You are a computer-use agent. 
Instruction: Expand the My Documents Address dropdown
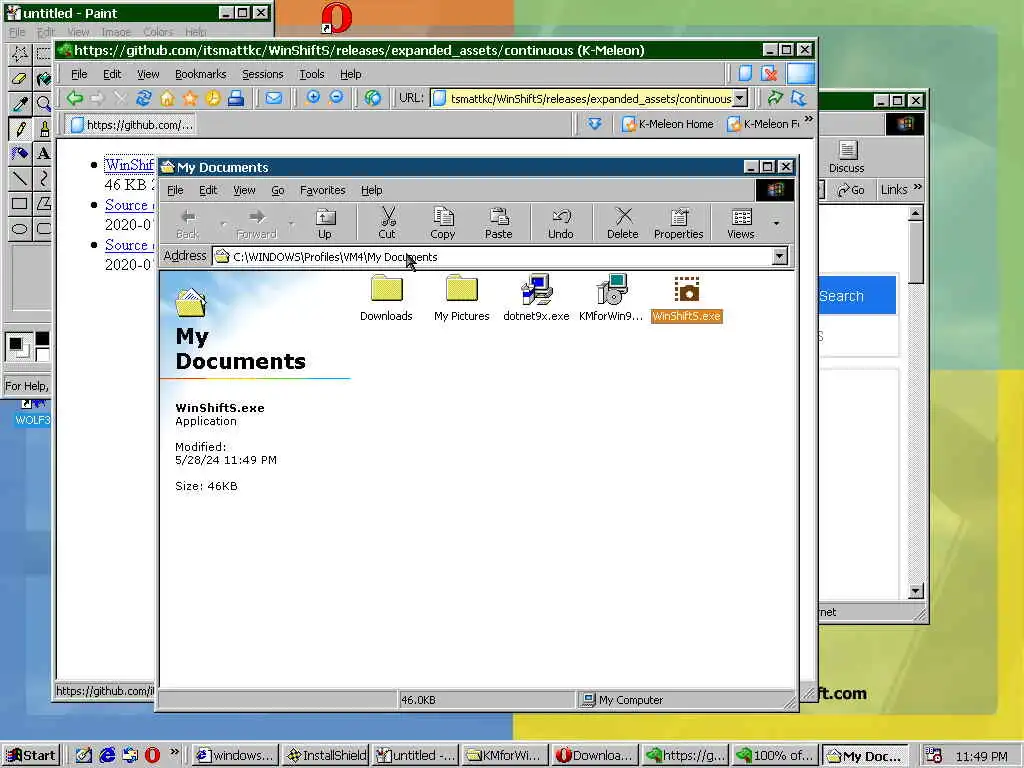780,256
